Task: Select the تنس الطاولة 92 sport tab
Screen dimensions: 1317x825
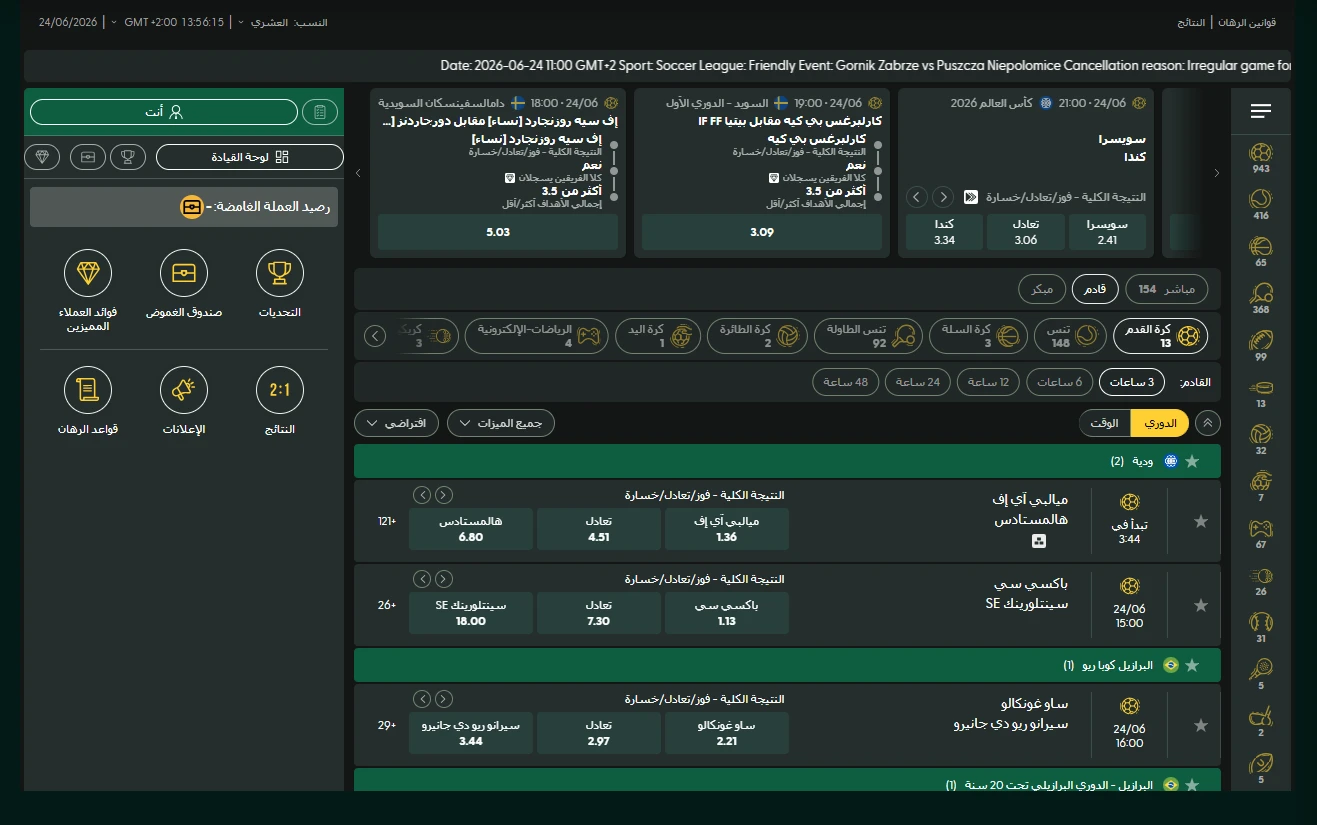Action: point(869,335)
